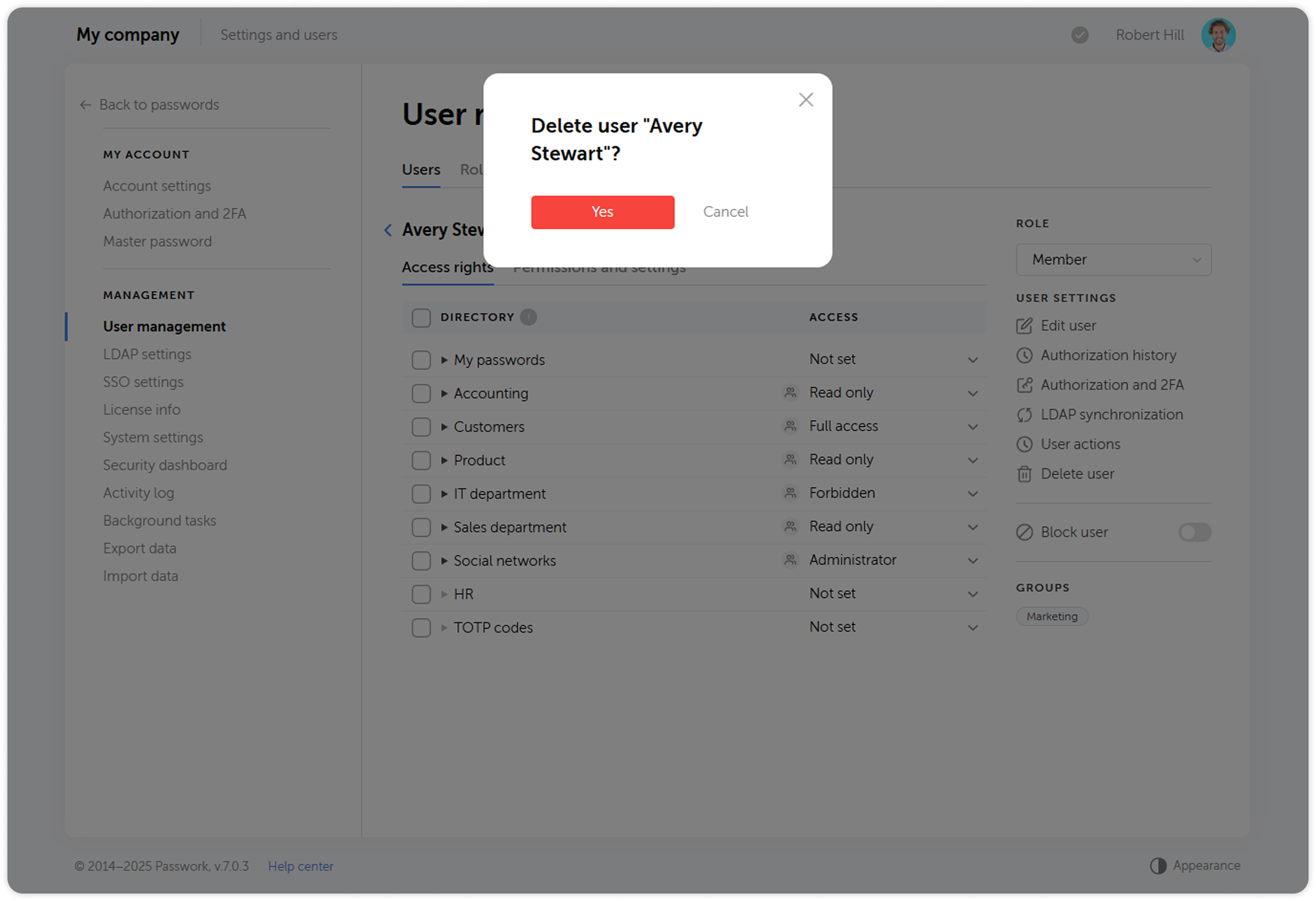This screenshot has height=901, width=1316.
Task: Click group access icon on Social networks row
Action: (790, 560)
